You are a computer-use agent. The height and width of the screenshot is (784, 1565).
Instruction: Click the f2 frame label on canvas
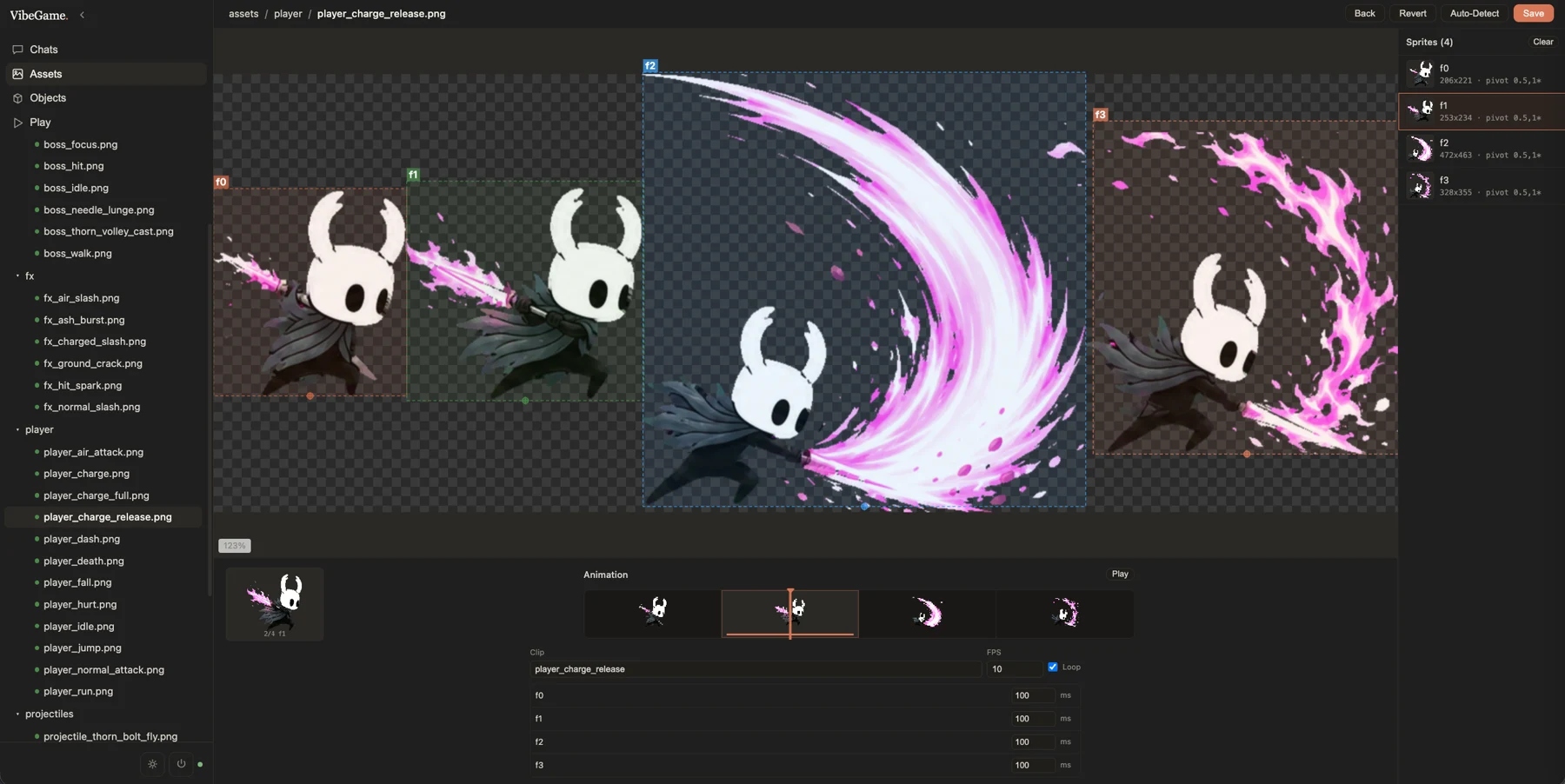pyautogui.click(x=650, y=65)
